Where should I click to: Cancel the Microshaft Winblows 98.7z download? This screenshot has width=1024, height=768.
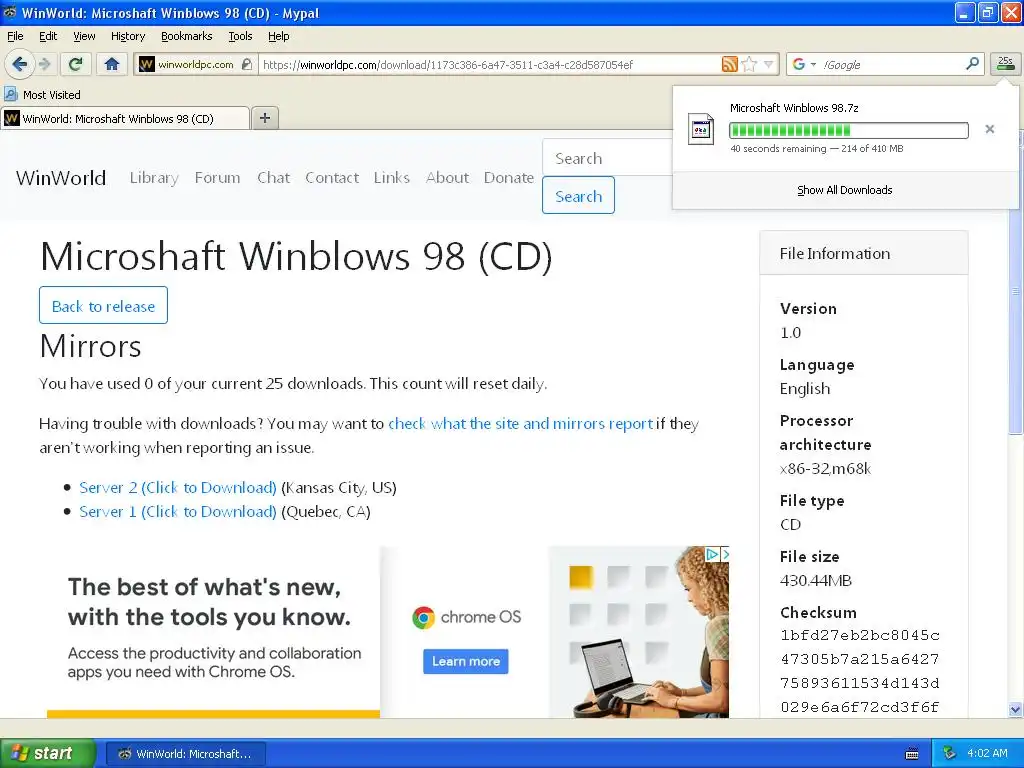click(989, 129)
